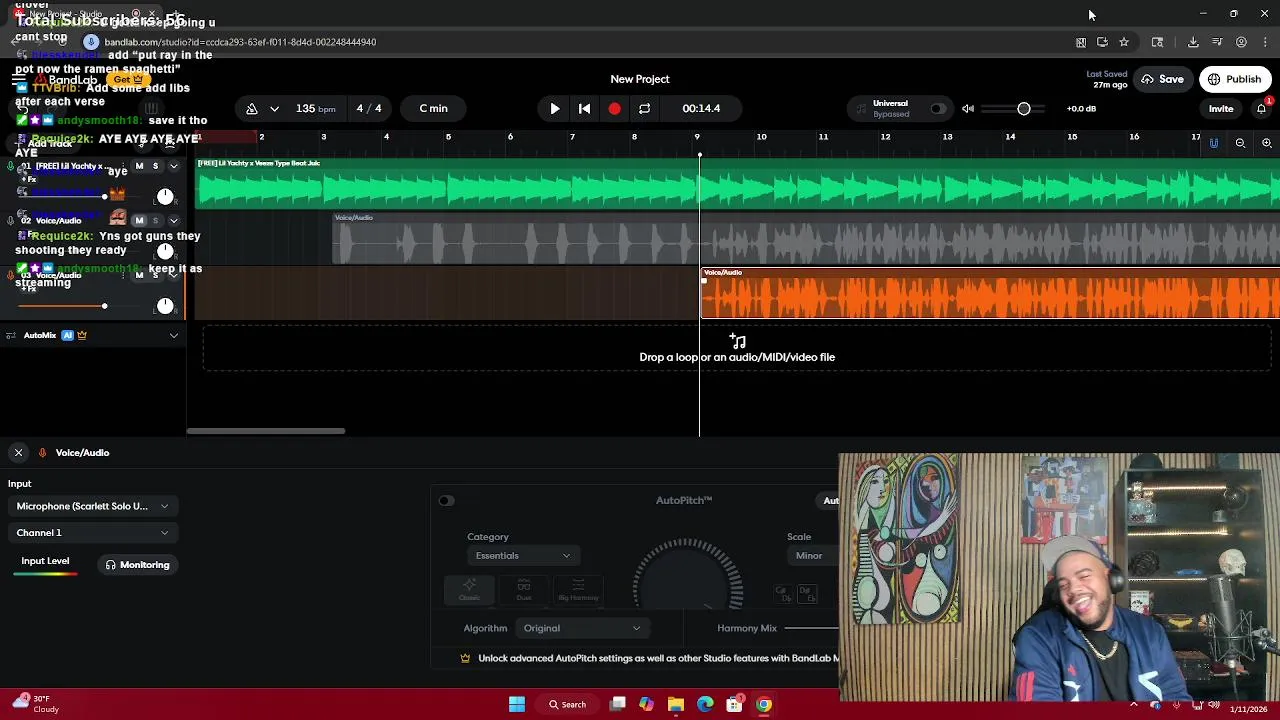Click track 03 pan knob
The width and height of the screenshot is (1280, 720).
coord(165,305)
